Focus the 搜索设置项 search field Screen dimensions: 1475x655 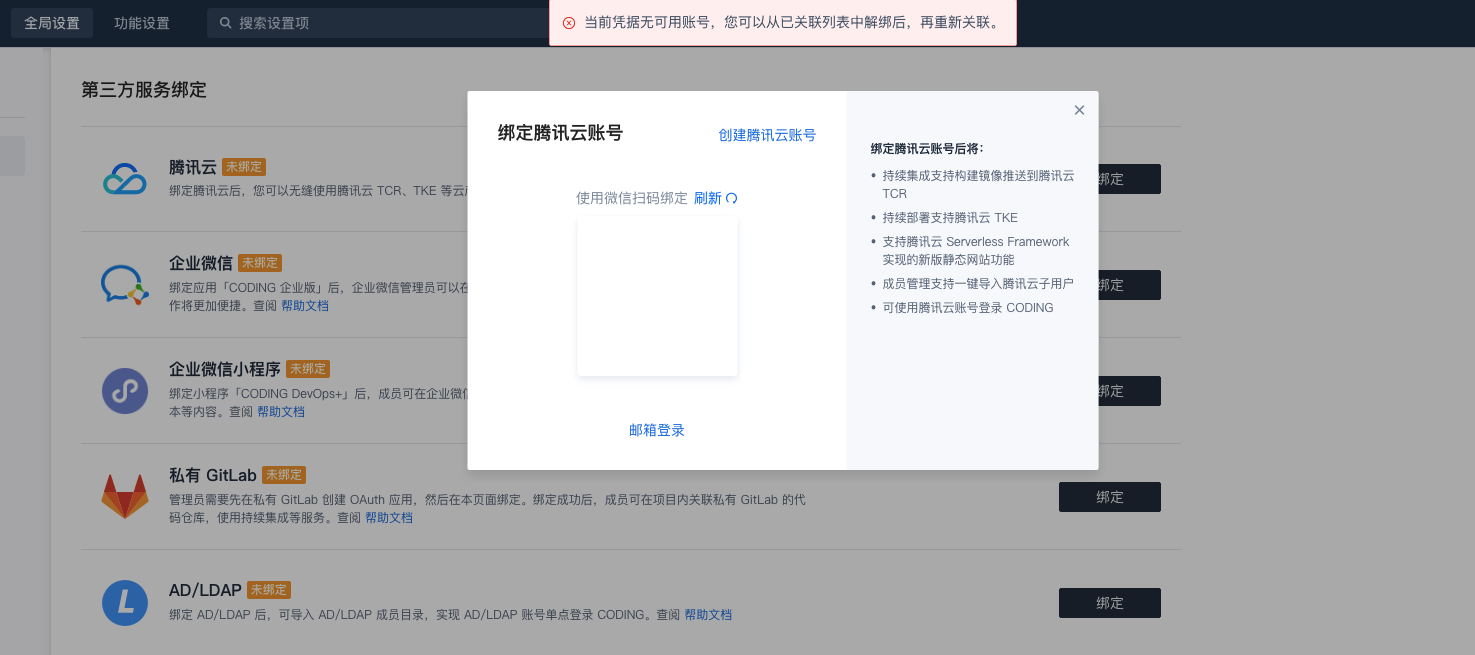tap(380, 23)
